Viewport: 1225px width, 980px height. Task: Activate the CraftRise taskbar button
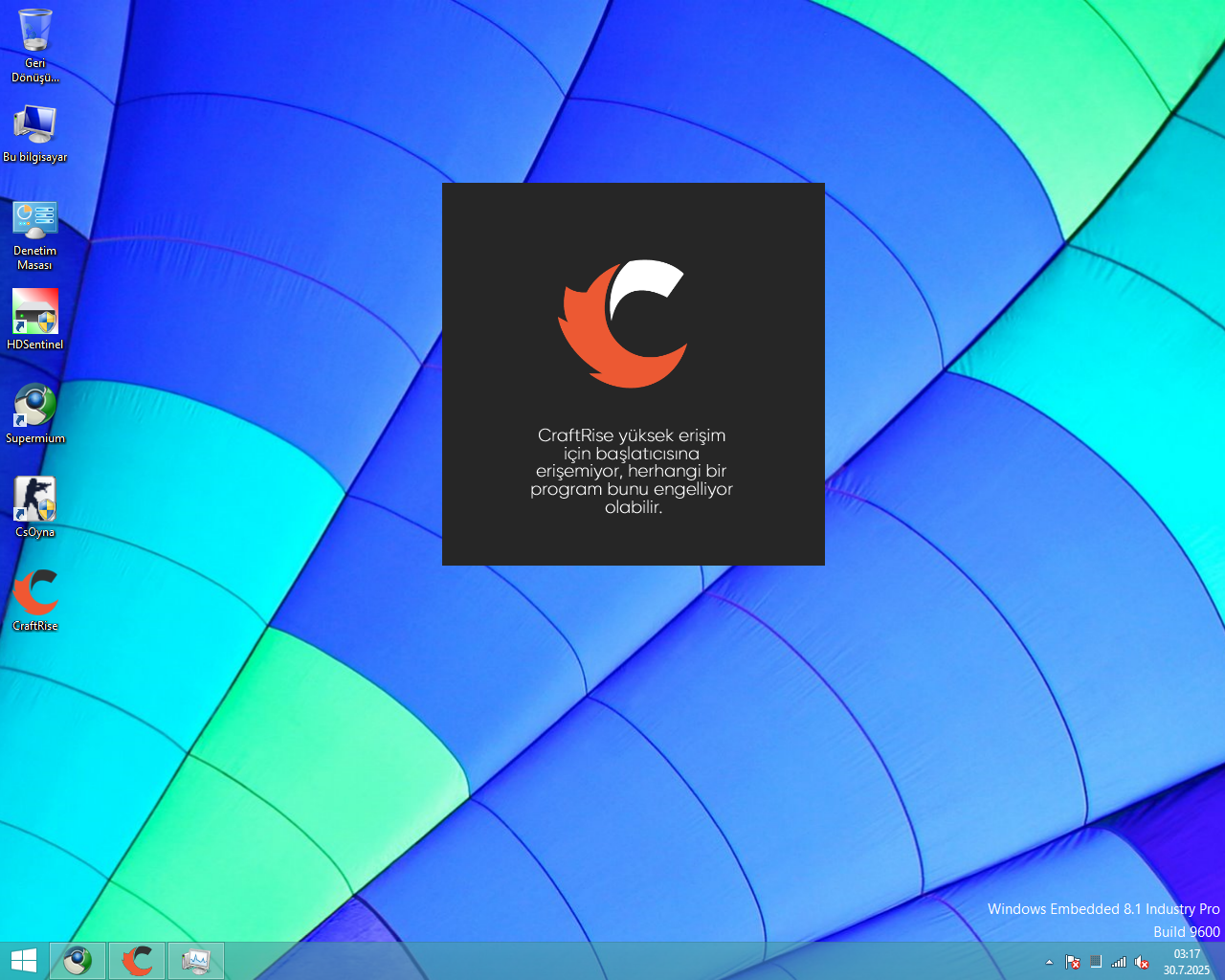pos(137,961)
